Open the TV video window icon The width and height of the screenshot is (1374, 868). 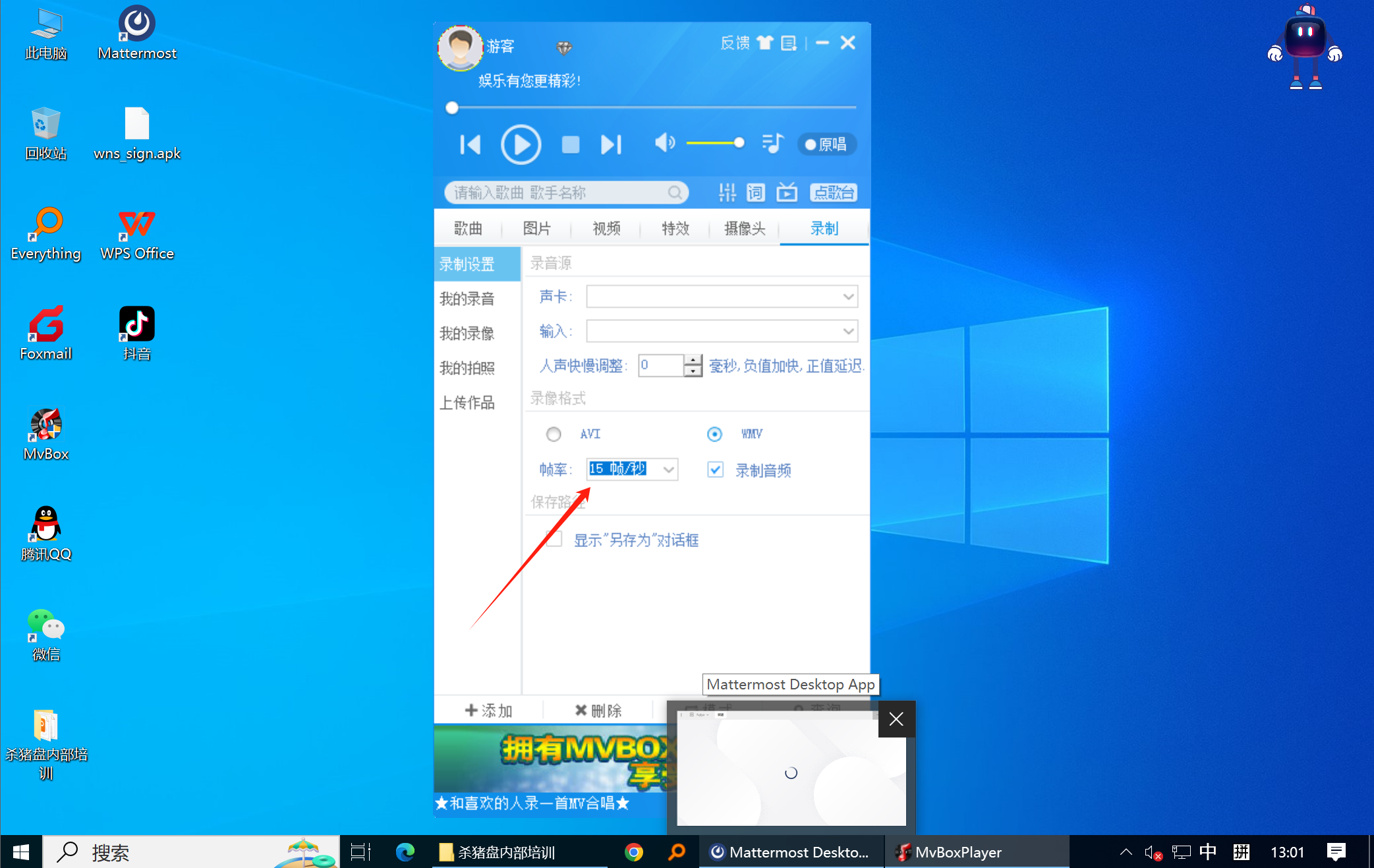787,192
